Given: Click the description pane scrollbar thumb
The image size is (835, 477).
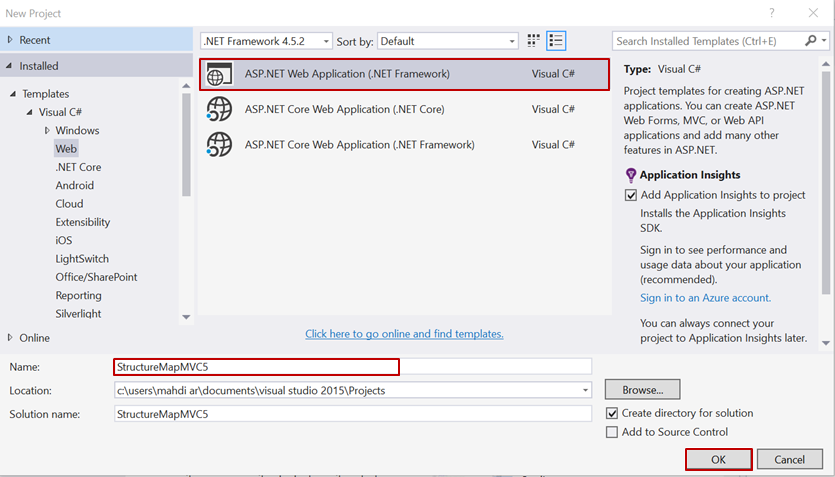Looking at the screenshot, I should click(826, 182).
